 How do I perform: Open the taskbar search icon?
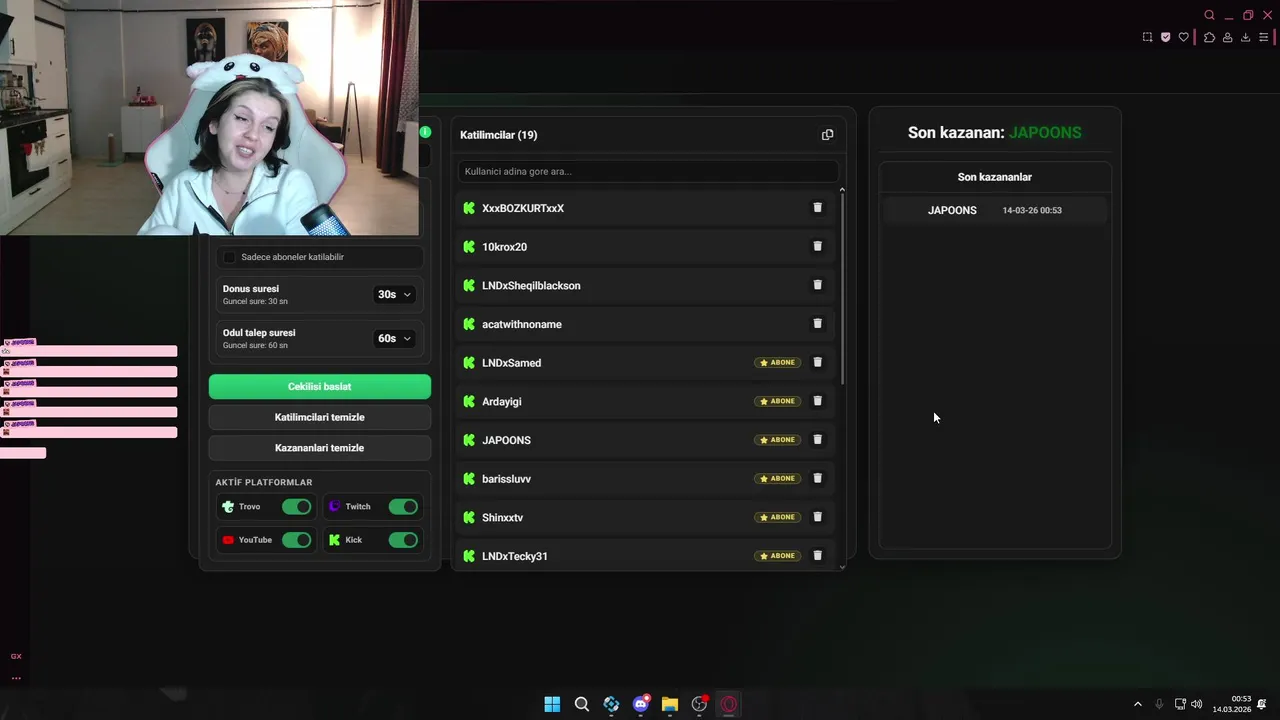[x=582, y=704]
